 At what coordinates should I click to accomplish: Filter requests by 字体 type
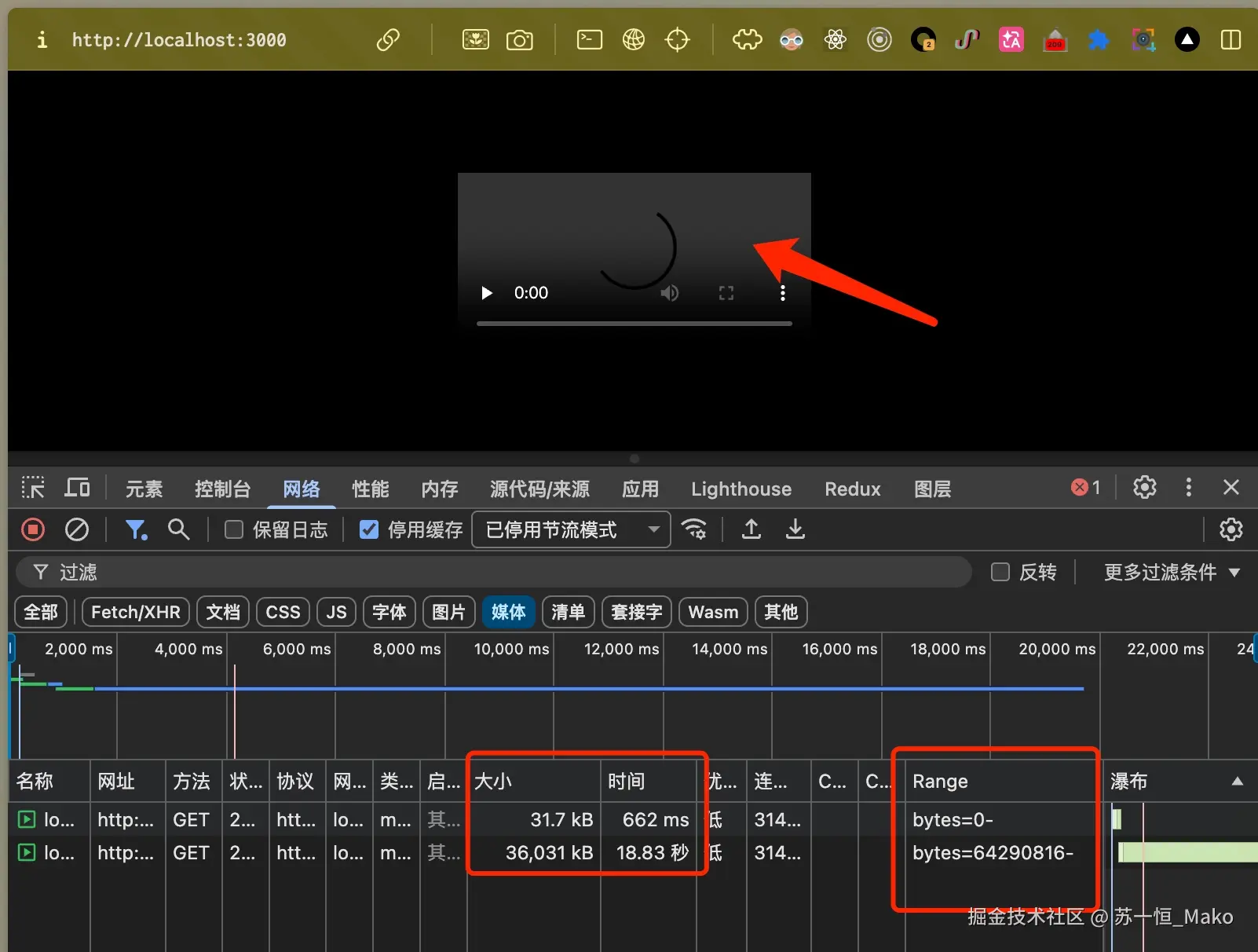(x=389, y=612)
